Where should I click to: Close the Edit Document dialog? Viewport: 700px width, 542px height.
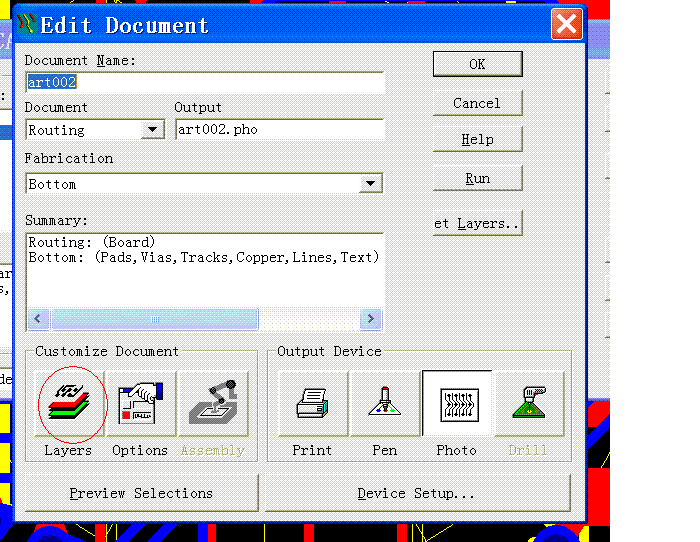point(567,24)
